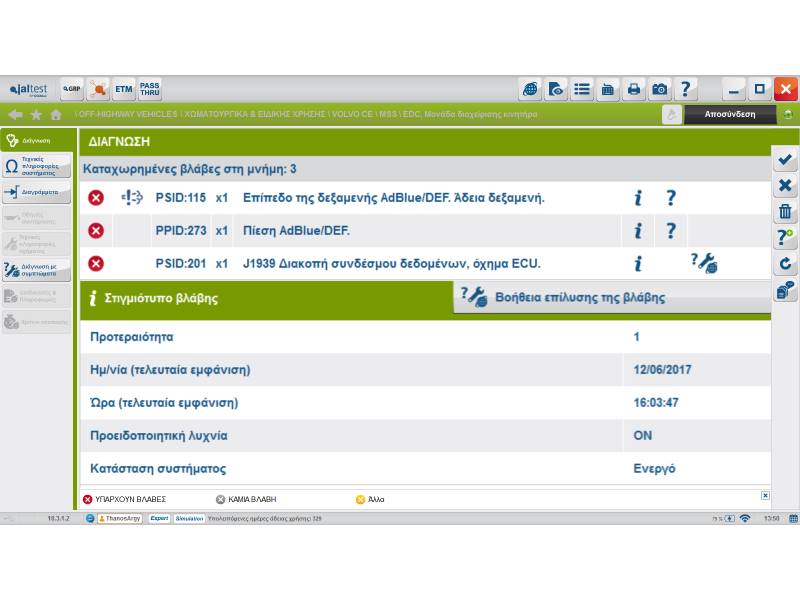The image size is (800, 600).
Task: Open info for fault PSID:115
Action: click(637, 198)
